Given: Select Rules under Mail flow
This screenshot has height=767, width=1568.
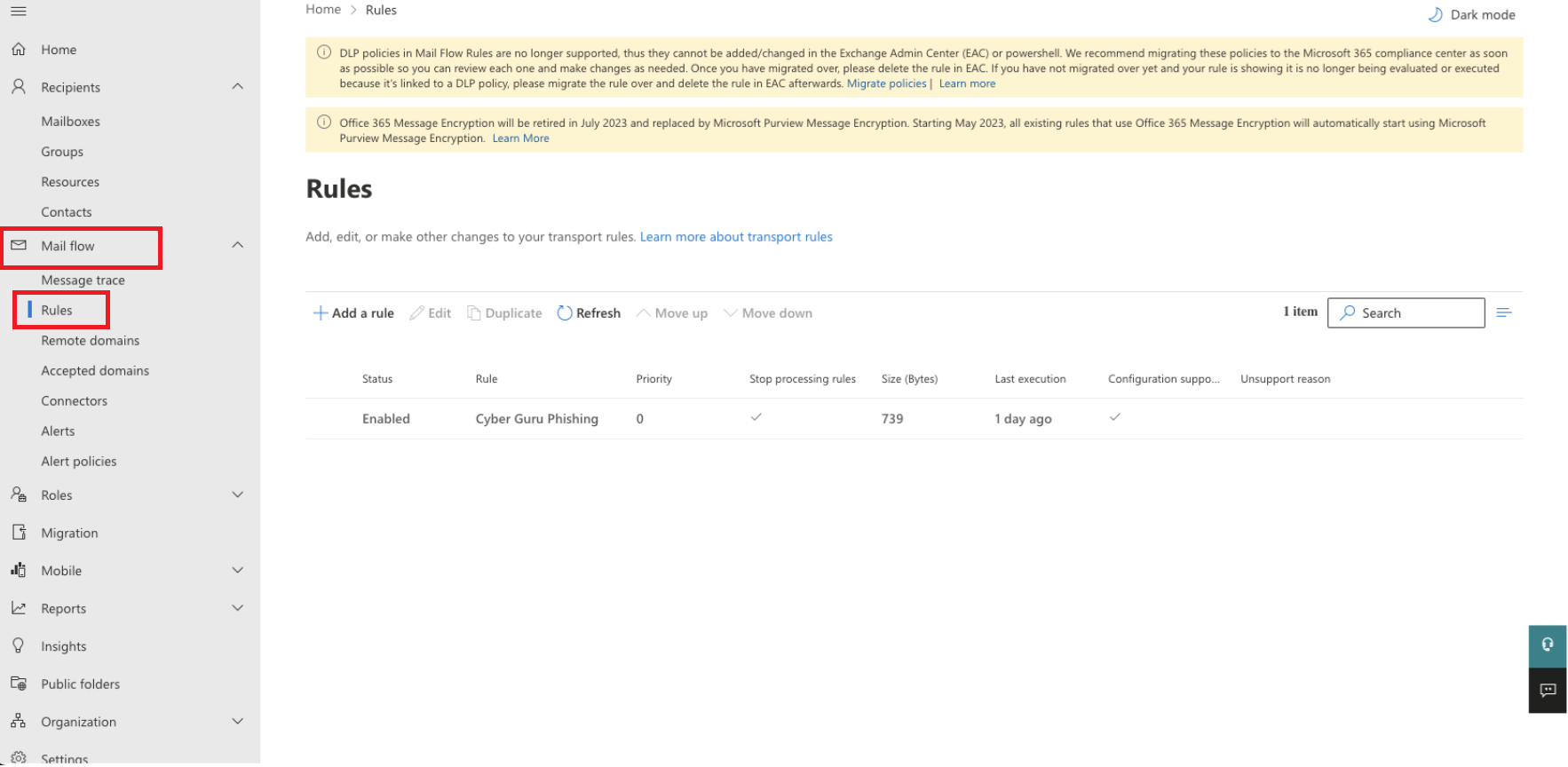Looking at the screenshot, I should point(57,311).
